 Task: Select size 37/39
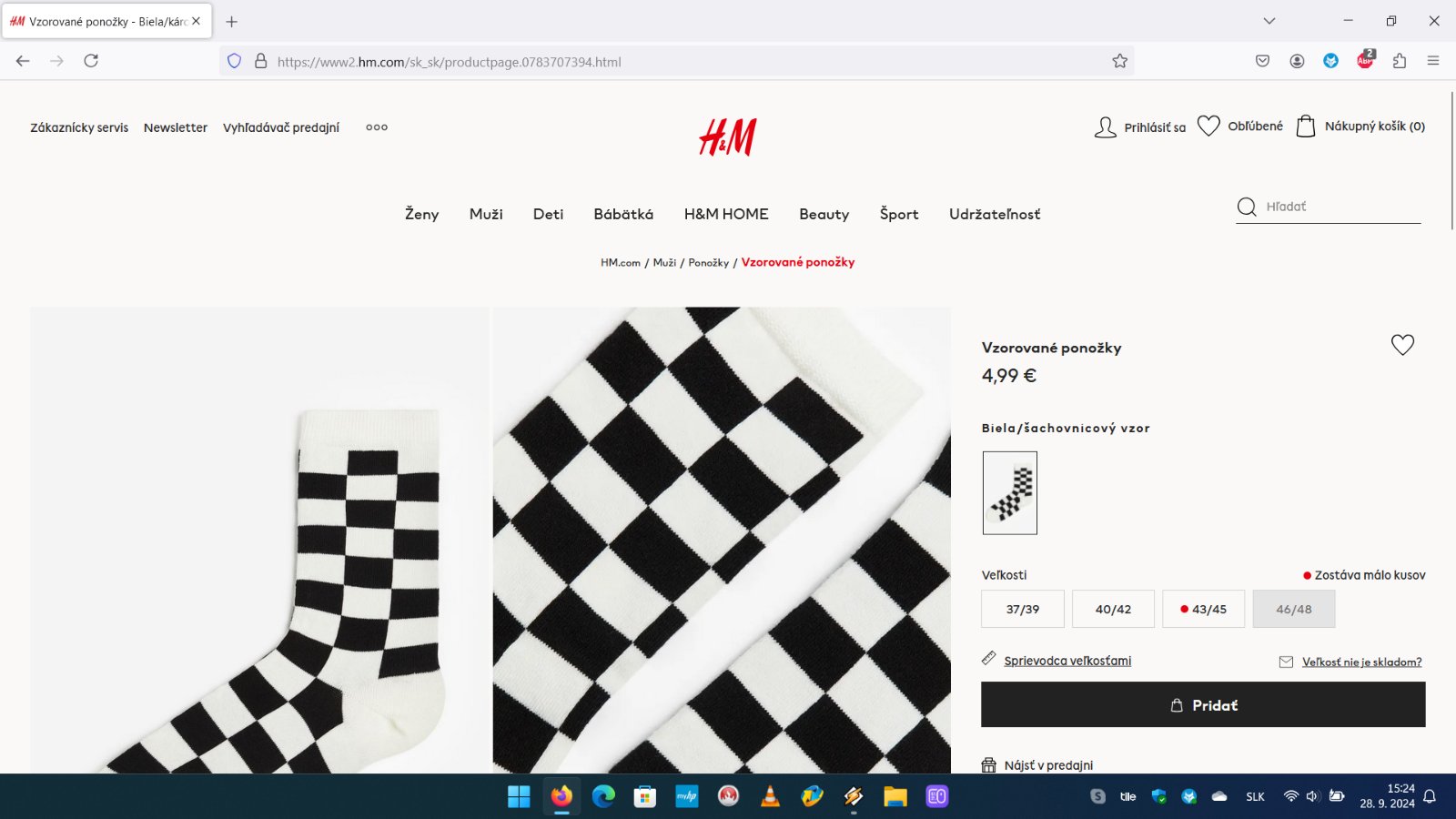(x=1022, y=609)
